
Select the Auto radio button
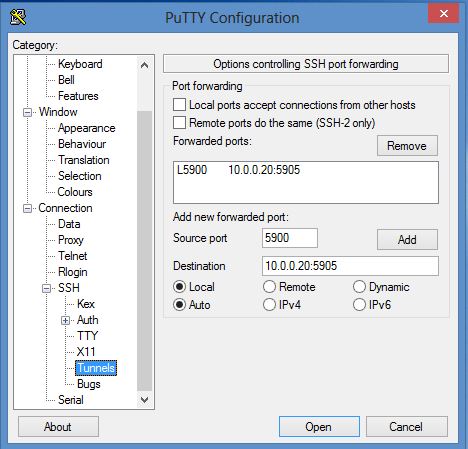(179, 305)
